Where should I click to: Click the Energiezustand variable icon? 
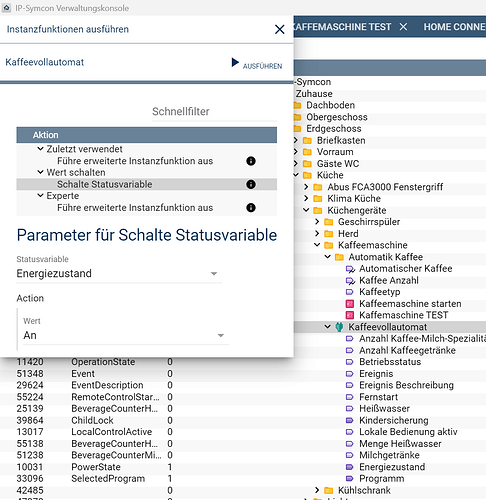[x=349, y=467]
